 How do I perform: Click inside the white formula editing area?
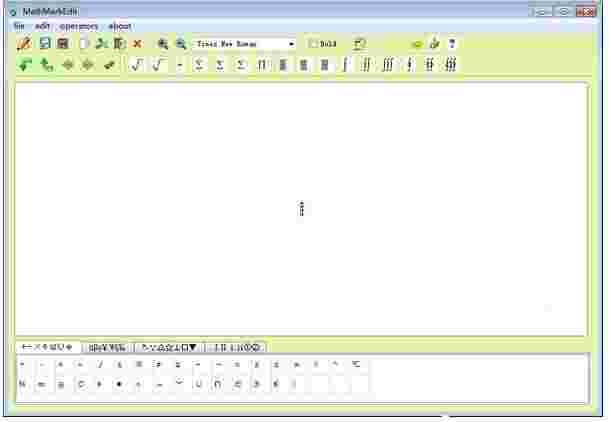(x=301, y=208)
